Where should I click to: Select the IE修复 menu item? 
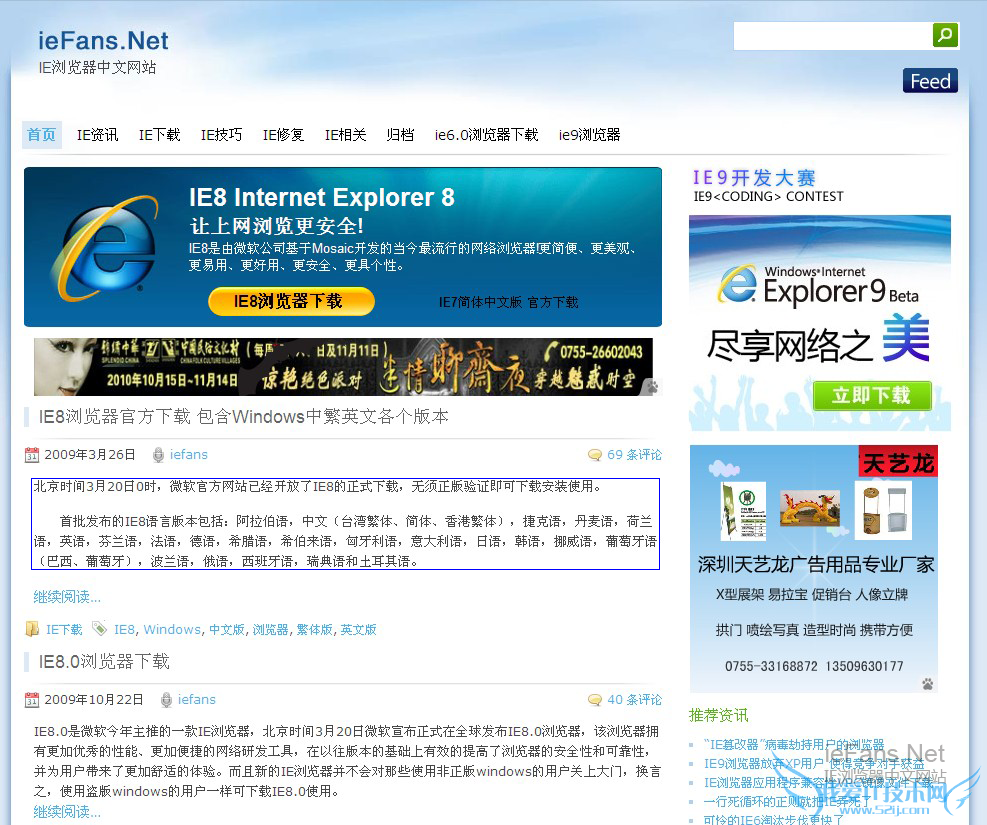[283, 134]
